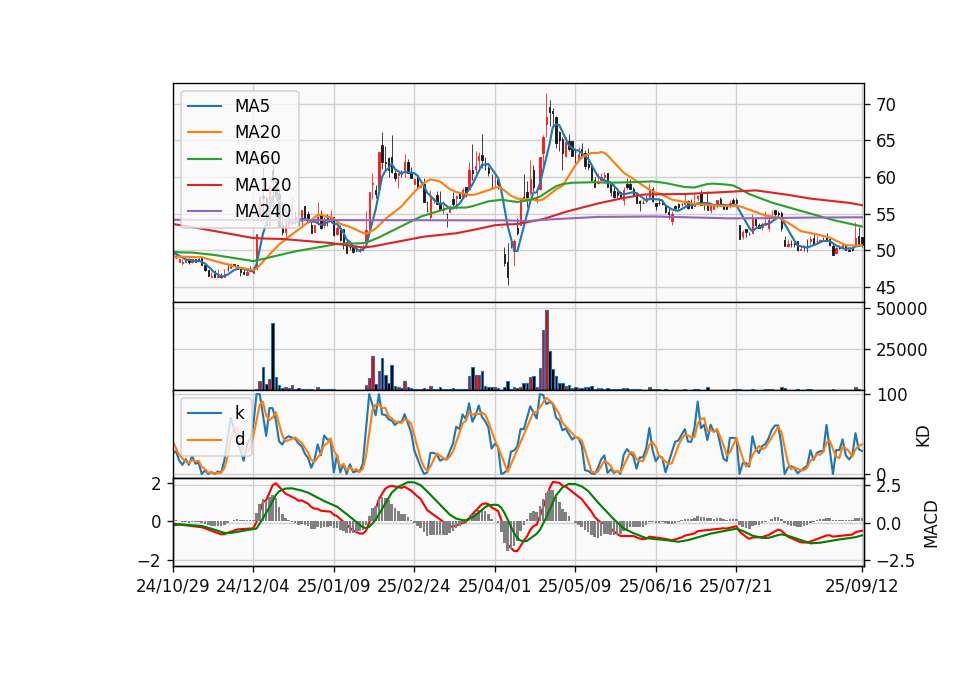Click the date label 25/01/09
Screen dimensions: 960x690
pos(334,586)
